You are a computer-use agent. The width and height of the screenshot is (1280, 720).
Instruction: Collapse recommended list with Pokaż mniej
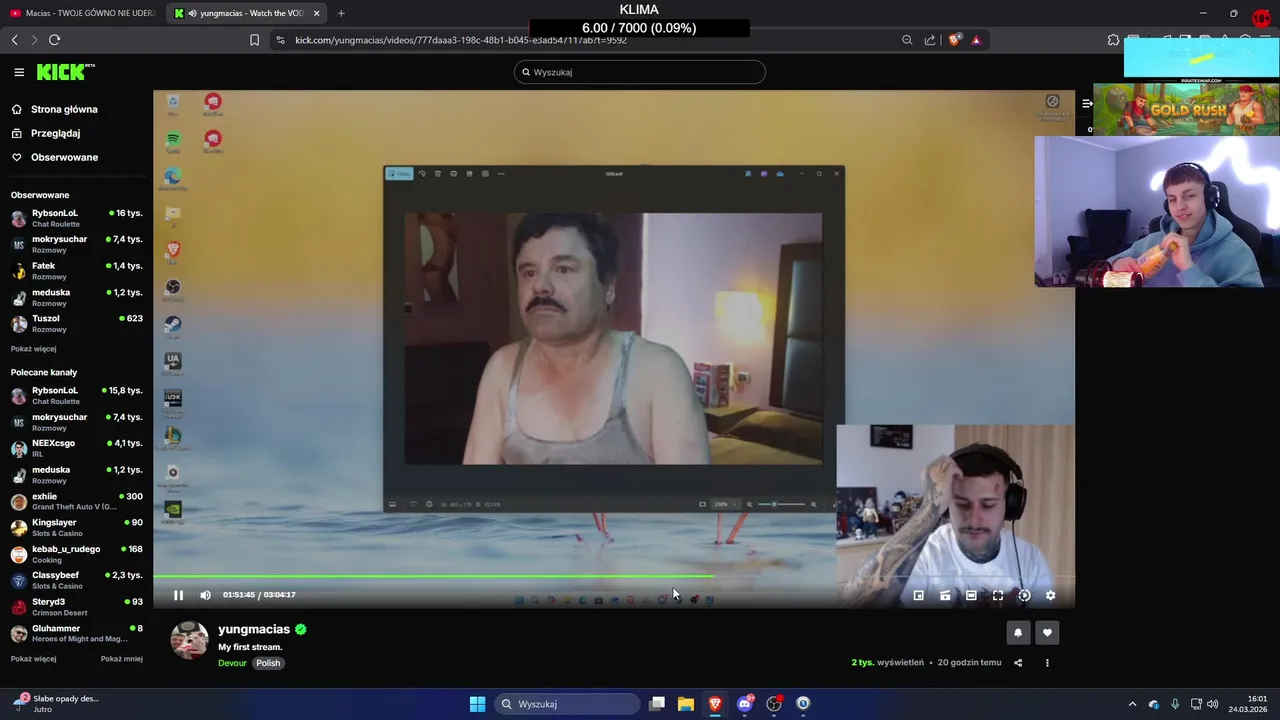point(122,659)
